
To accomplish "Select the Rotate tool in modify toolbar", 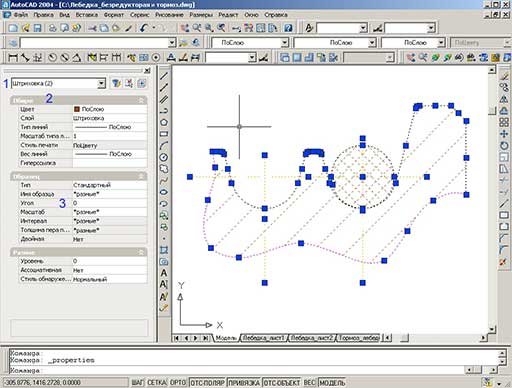I will 504,145.
